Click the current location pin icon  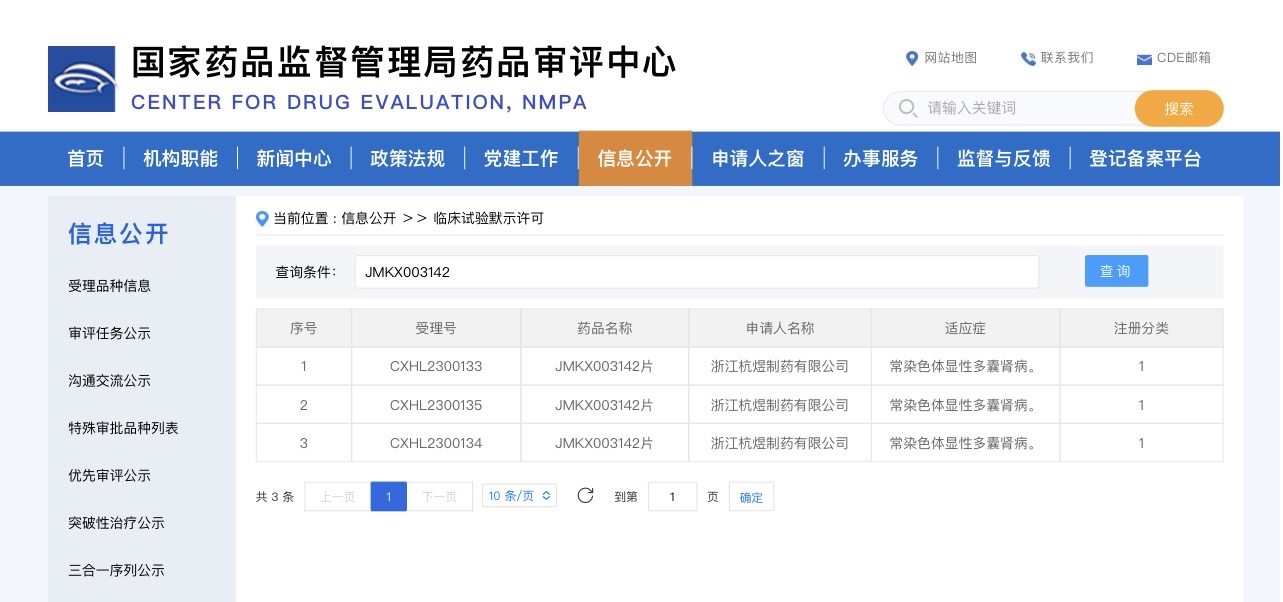pyautogui.click(x=263, y=219)
